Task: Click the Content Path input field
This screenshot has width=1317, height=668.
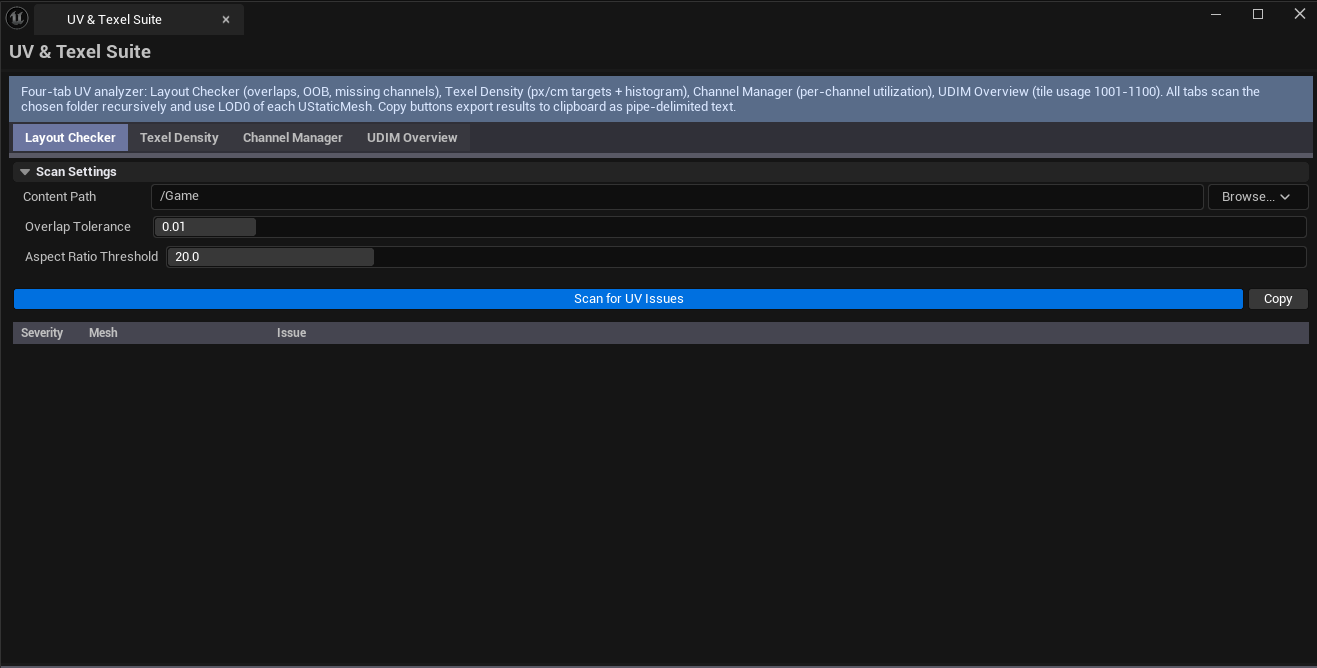Action: 677,197
